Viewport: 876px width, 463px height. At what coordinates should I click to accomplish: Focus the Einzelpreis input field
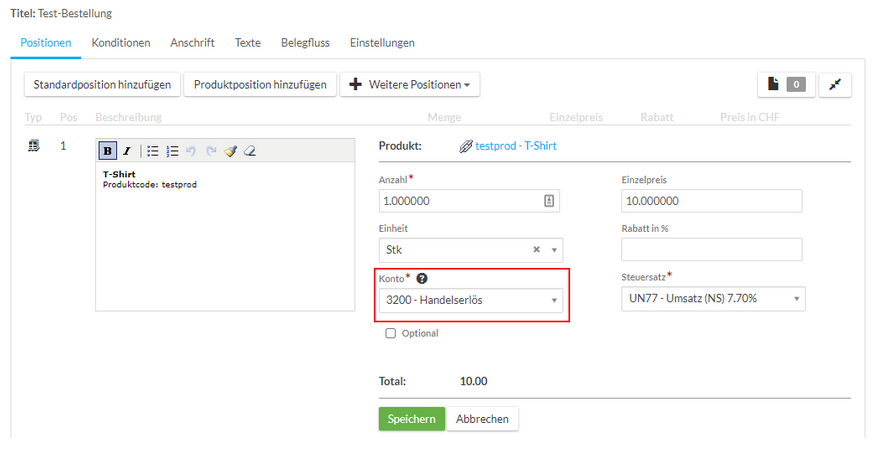coord(712,201)
